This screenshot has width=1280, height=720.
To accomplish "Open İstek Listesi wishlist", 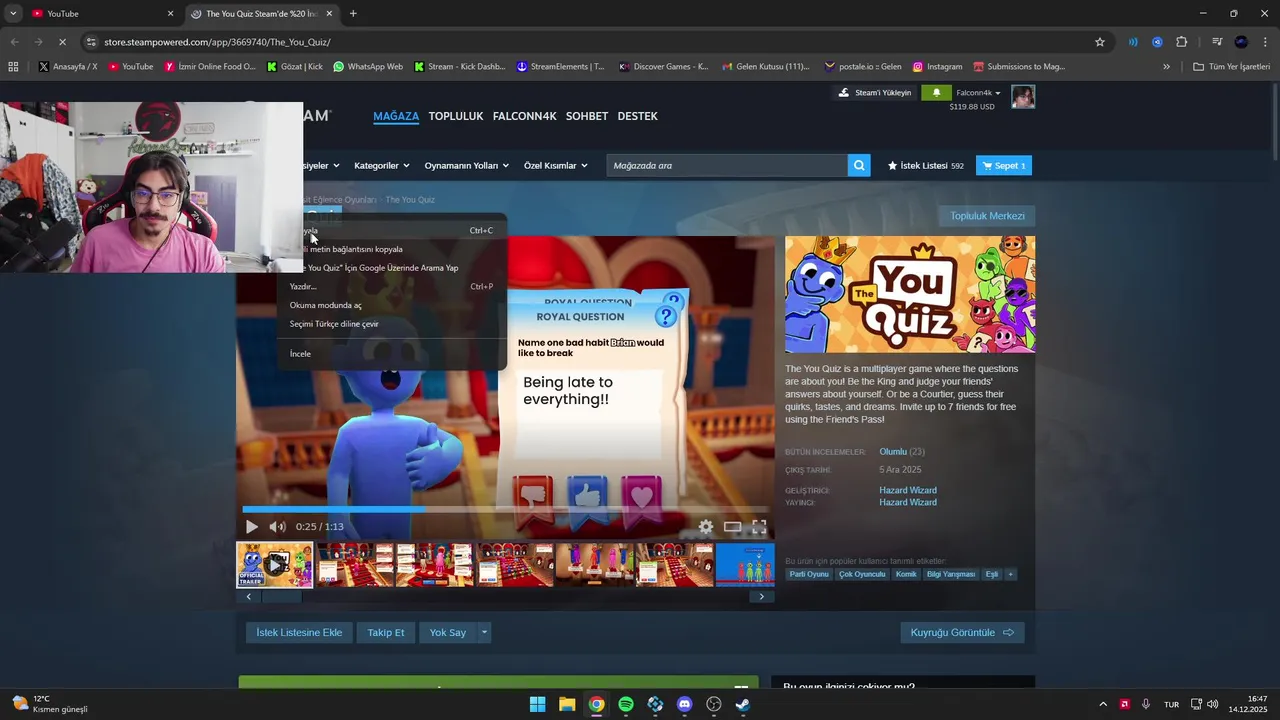I will point(925,166).
